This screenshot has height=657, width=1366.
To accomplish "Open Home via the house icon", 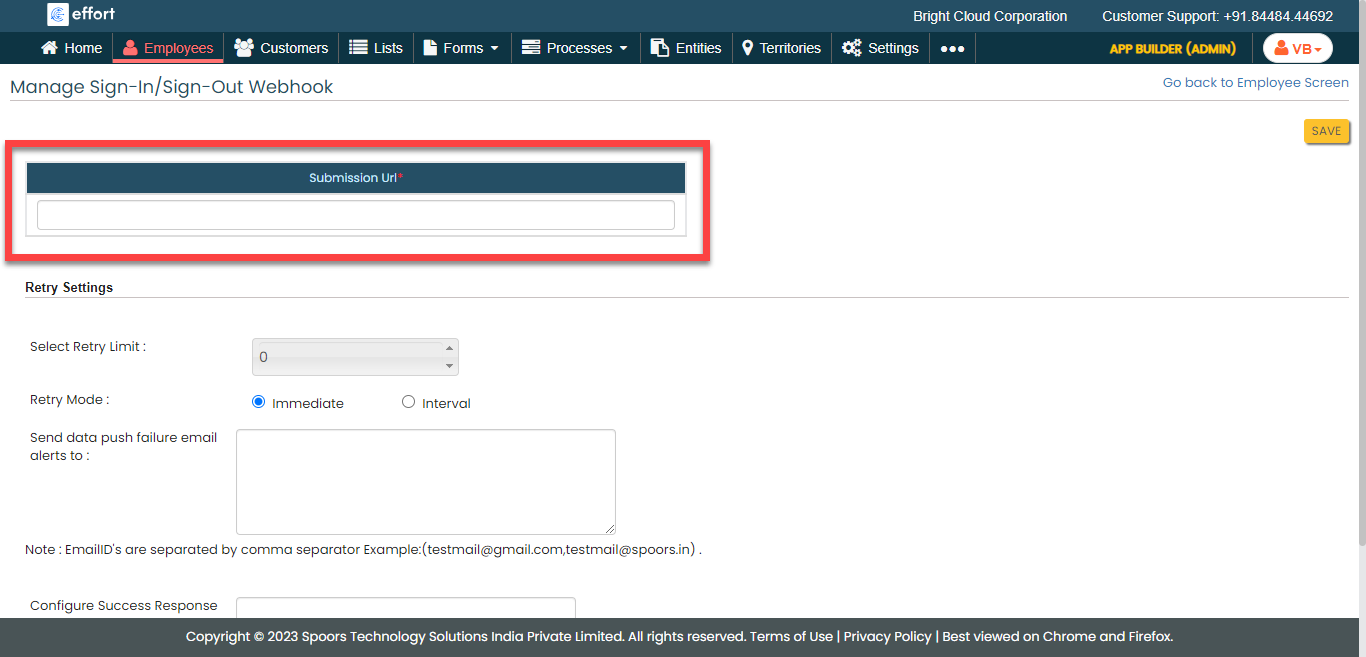I will pyautogui.click(x=49, y=48).
